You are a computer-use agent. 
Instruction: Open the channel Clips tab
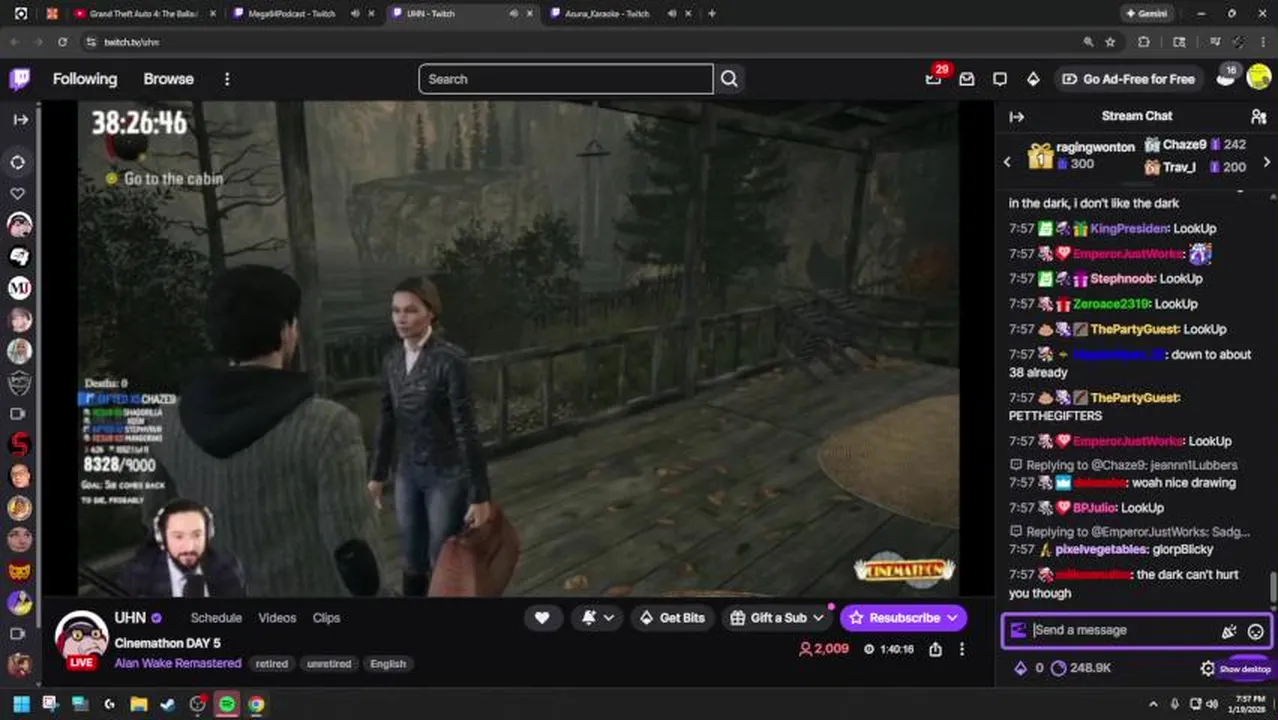[x=326, y=618]
